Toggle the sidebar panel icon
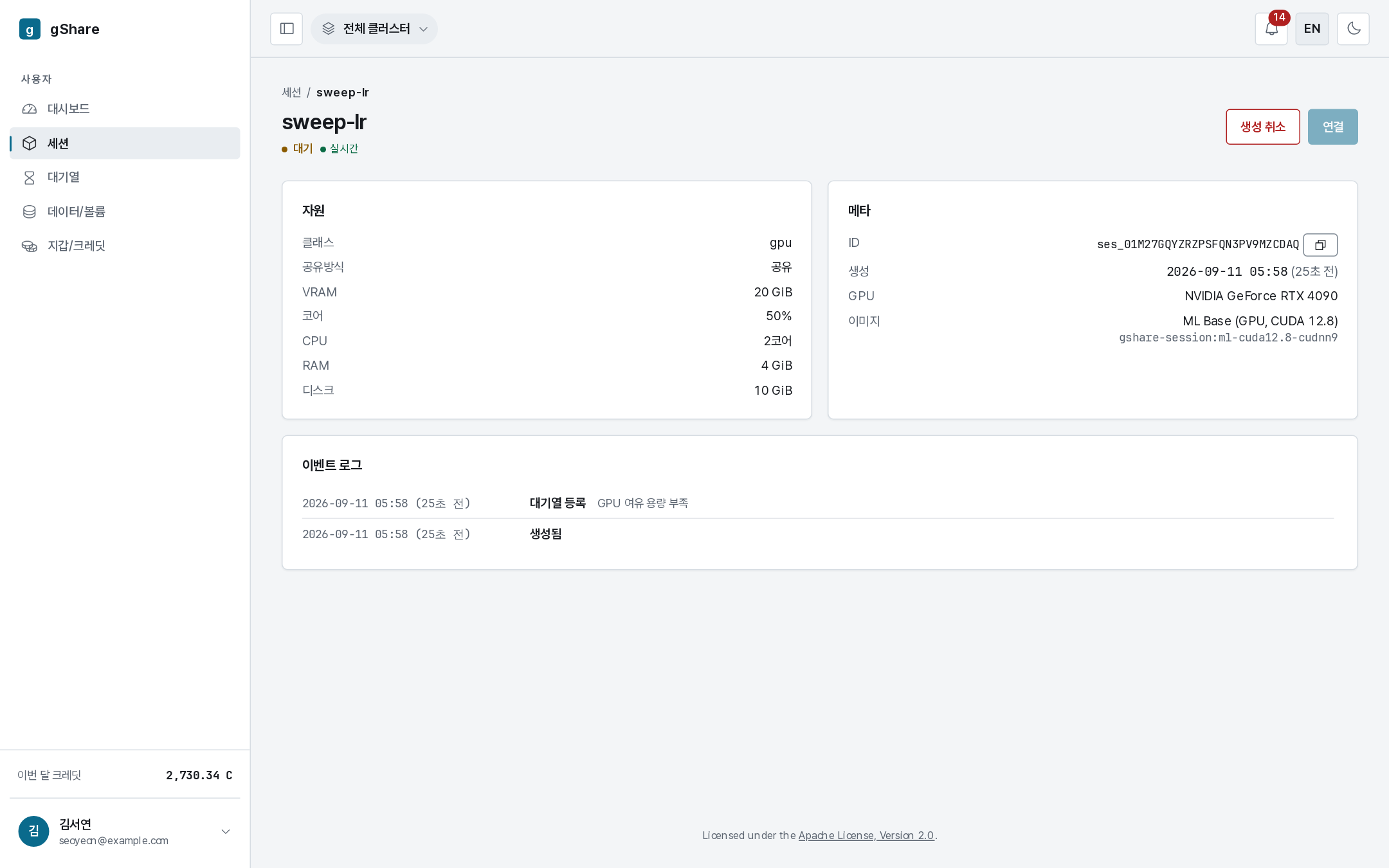Viewport: 1389px width, 868px height. coord(287,29)
